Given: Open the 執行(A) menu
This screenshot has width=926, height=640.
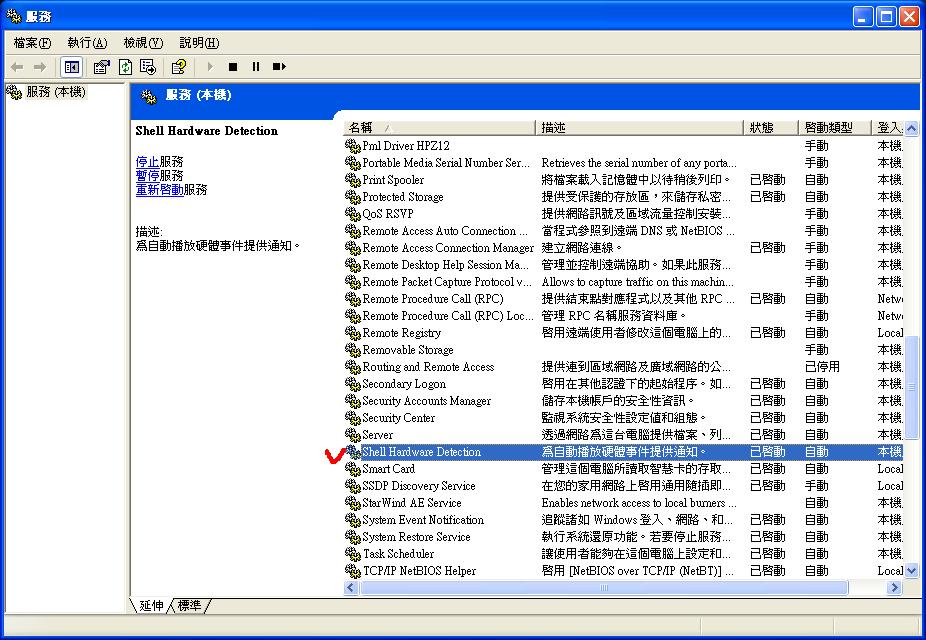Looking at the screenshot, I should coord(87,43).
